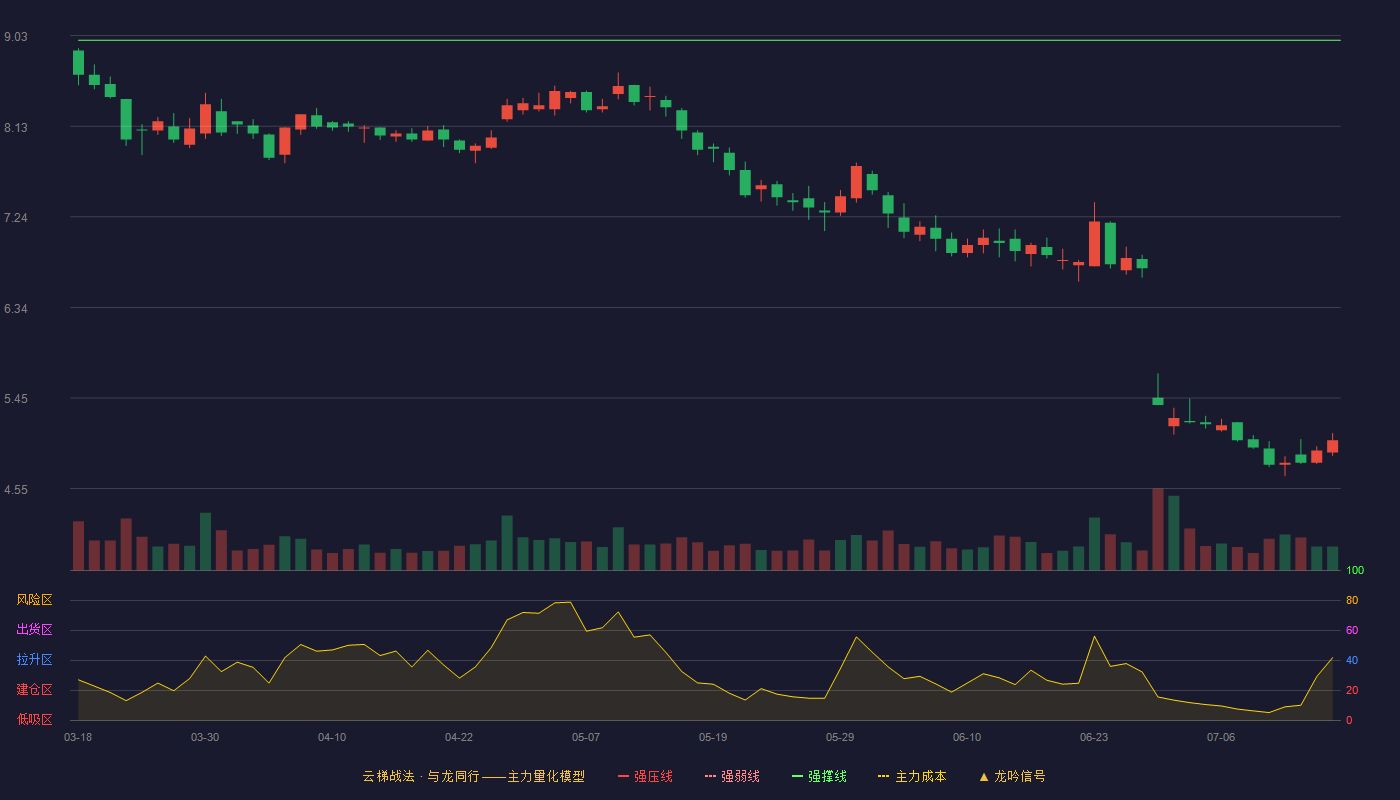Click the 拉升区 zone label
The image size is (1400, 800).
[34, 660]
